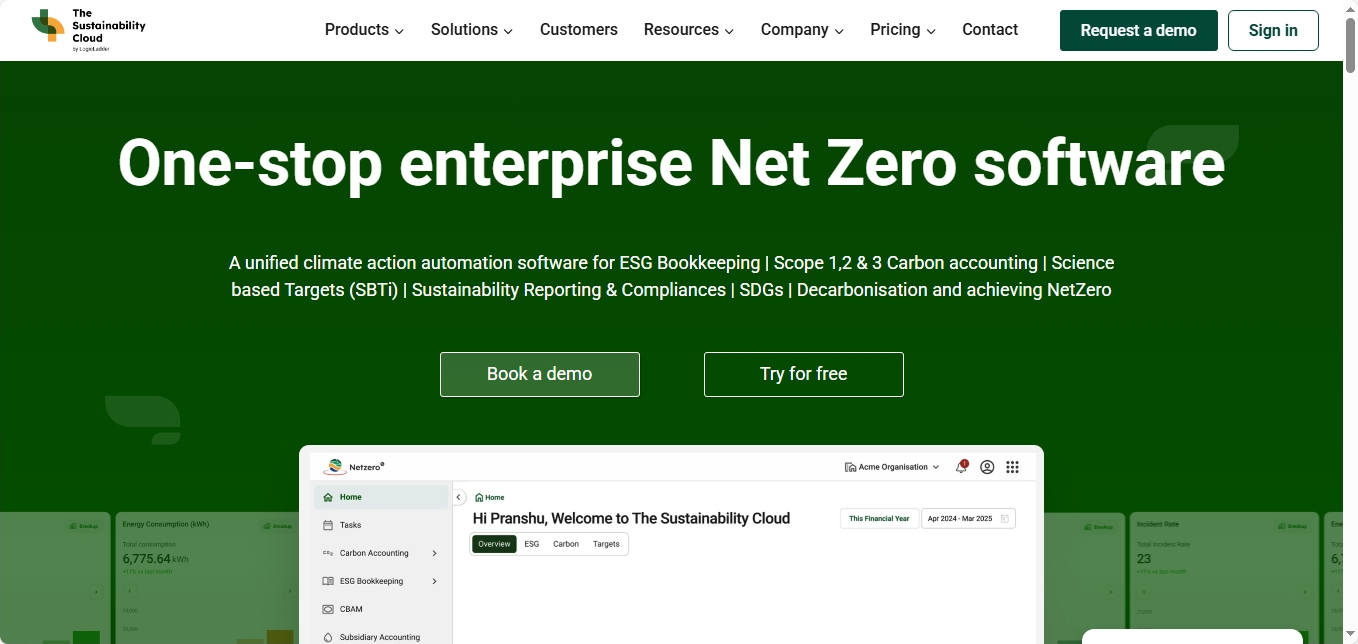This screenshot has width=1358, height=644.
Task: Collapse the dashboard sidebar with arrow button
Action: [459, 497]
